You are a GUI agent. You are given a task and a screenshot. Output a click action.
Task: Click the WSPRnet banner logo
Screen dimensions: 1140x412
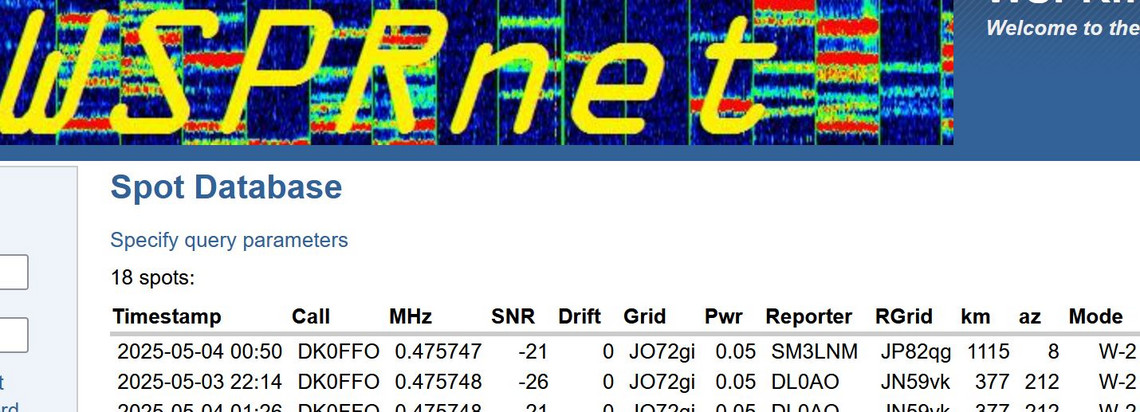click(476, 72)
